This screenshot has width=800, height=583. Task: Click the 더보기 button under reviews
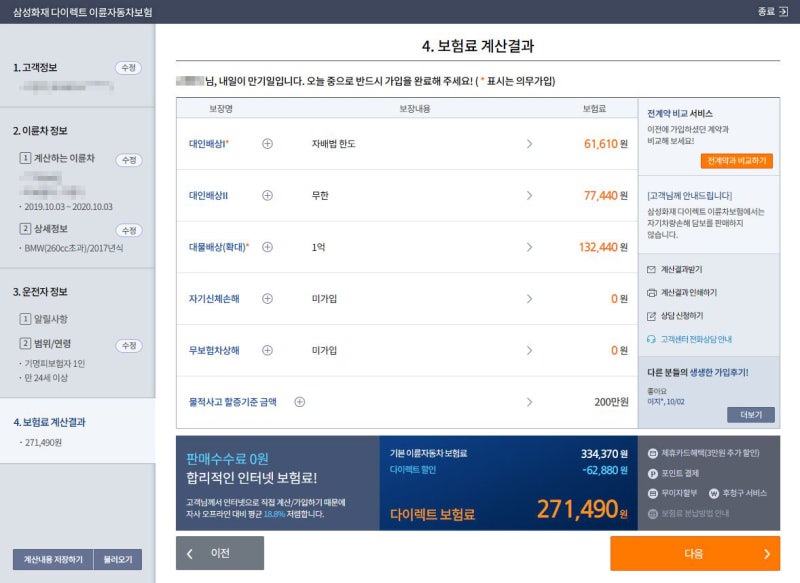point(751,415)
